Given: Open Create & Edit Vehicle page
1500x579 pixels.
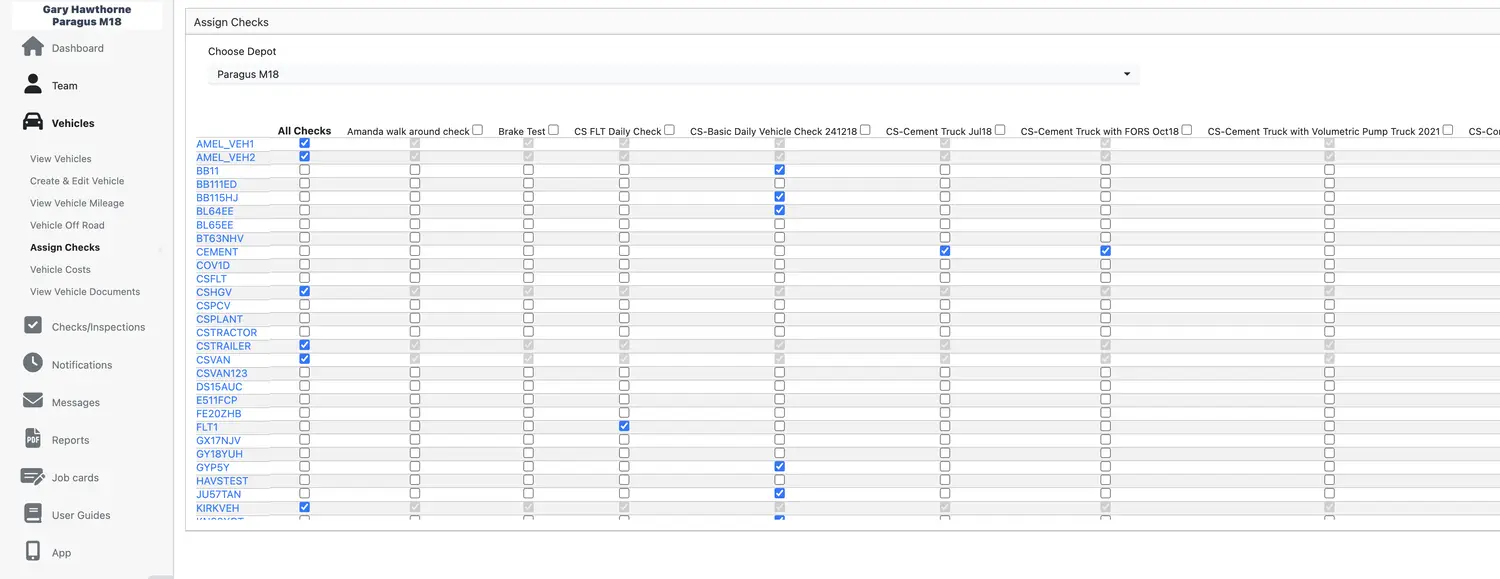Looking at the screenshot, I should coord(77,181).
